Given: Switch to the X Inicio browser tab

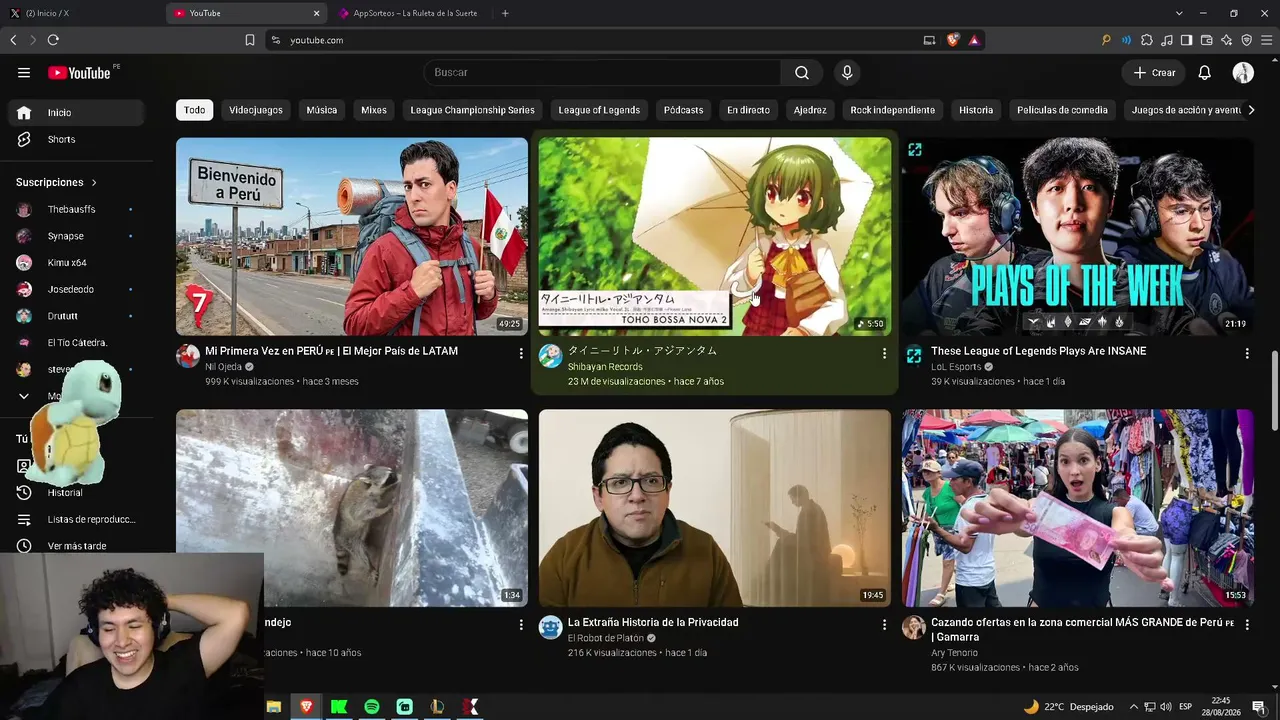Looking at the screenshot, I should click(80, 13).
